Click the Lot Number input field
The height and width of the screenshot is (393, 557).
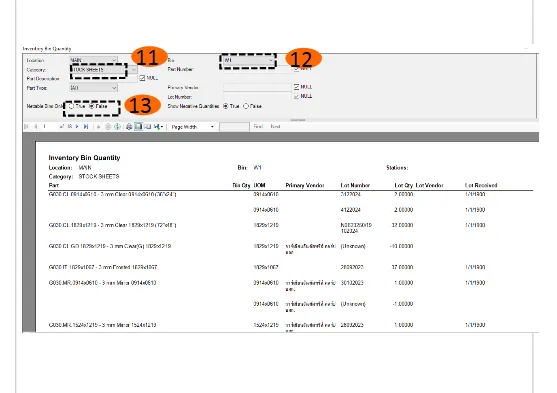tap(257, 96)
